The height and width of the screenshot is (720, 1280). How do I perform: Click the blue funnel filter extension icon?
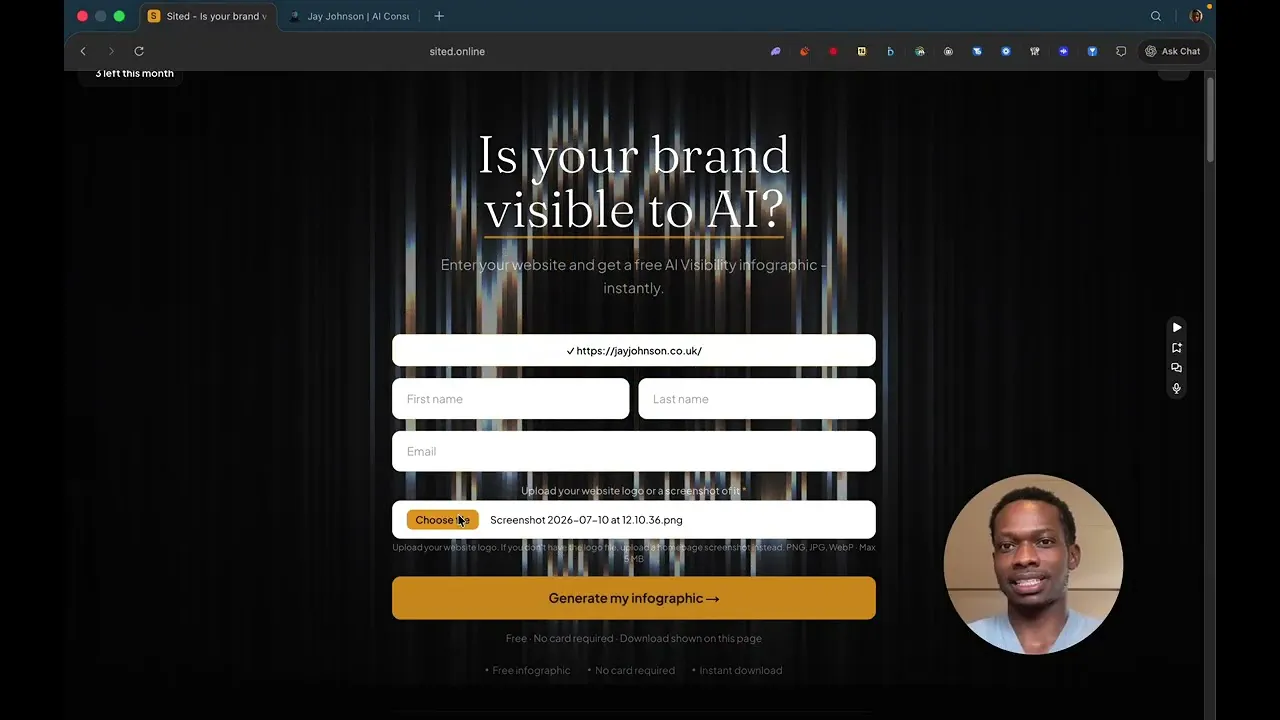pyautogui.click(x=1092, y=51)
